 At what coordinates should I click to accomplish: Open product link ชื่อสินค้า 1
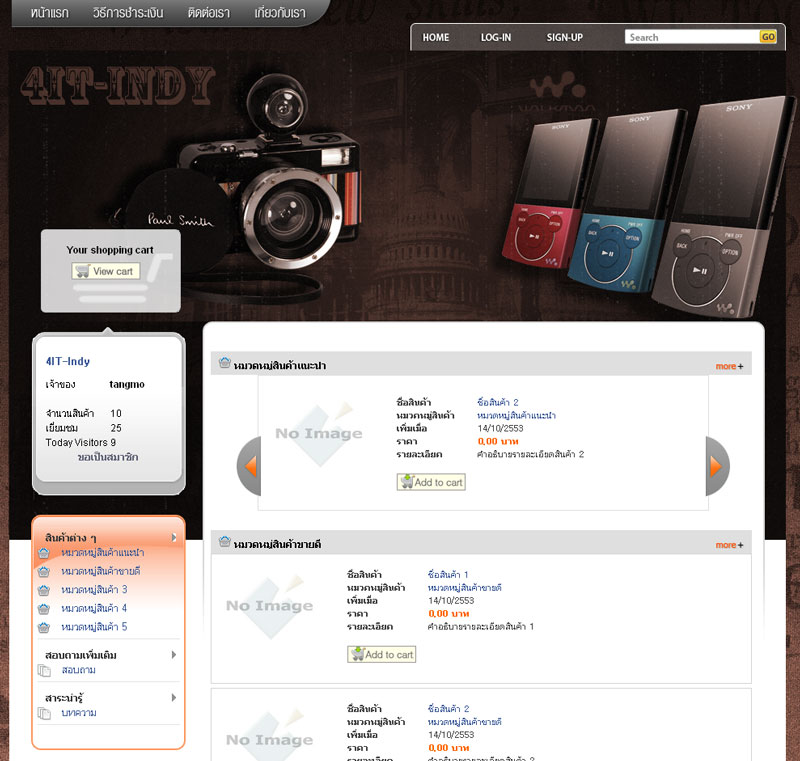(x=448, y=575)
